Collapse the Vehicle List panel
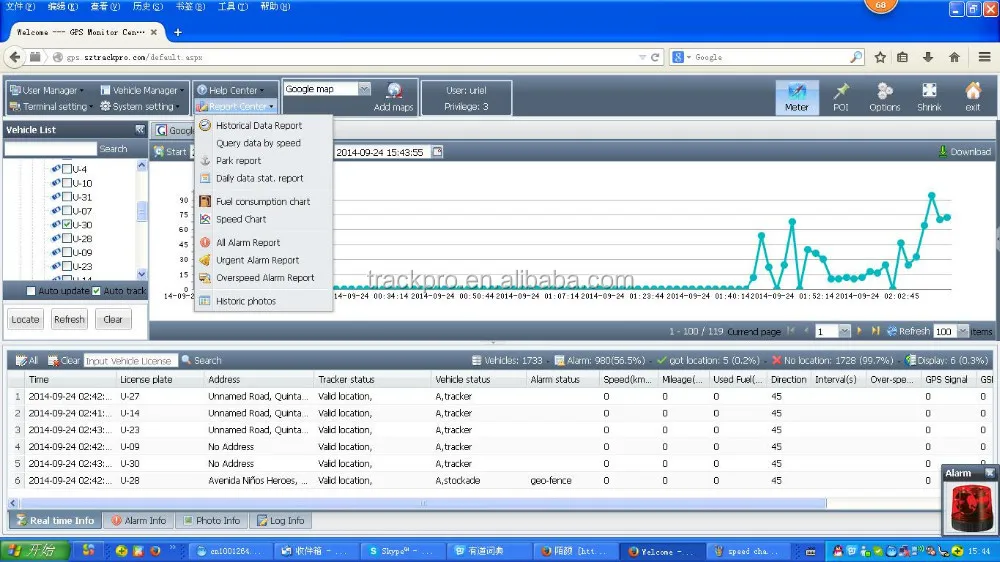 click(140, 130)
